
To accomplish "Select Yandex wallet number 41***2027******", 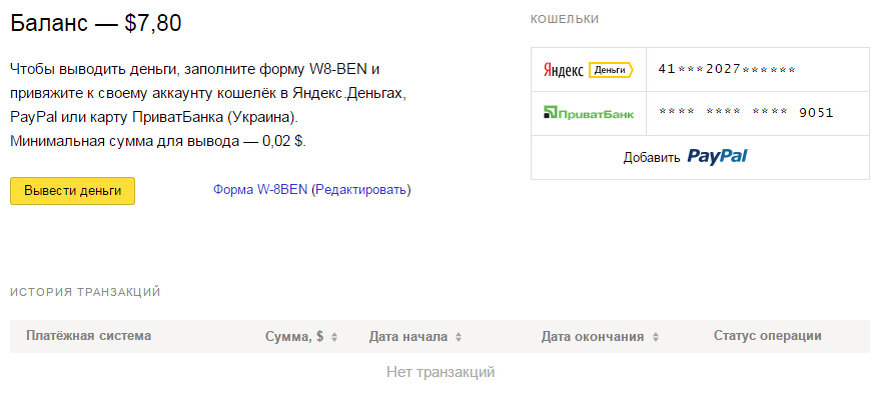I will 727,70.
